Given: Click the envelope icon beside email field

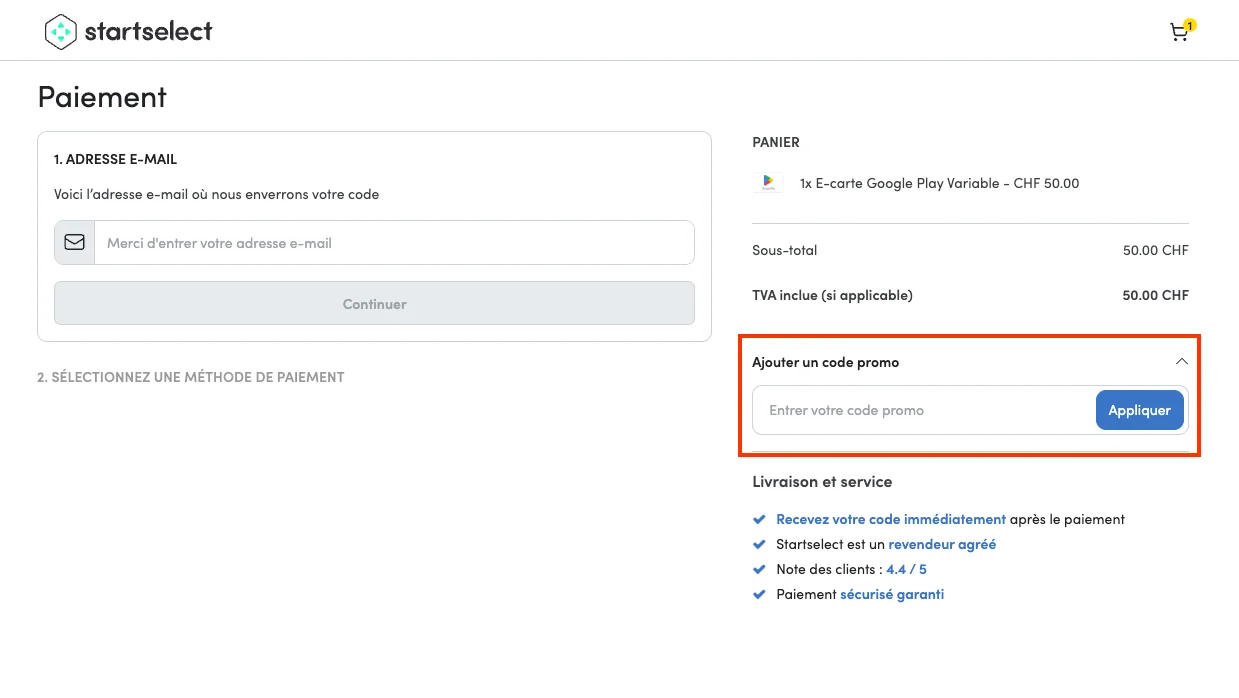Looking at the screenshot, I should coord(73,242).
